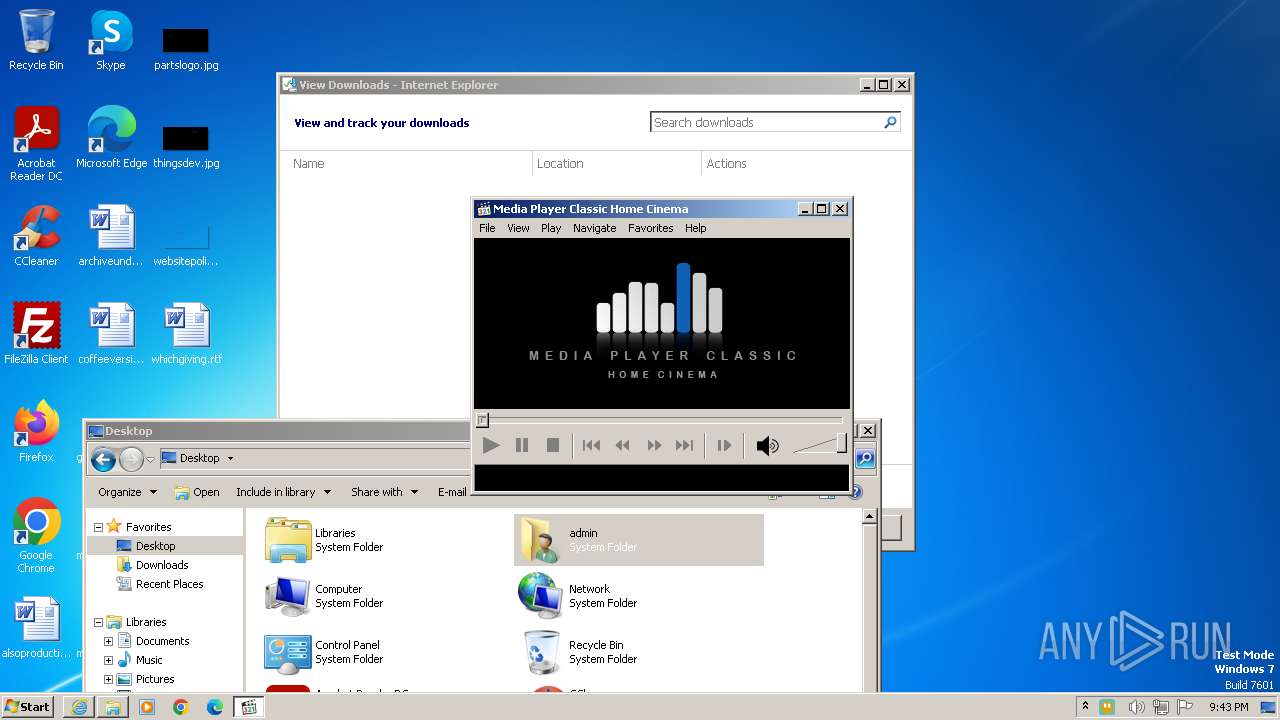Select the Google Chrome desktop shortcut

tap(36, 536)
